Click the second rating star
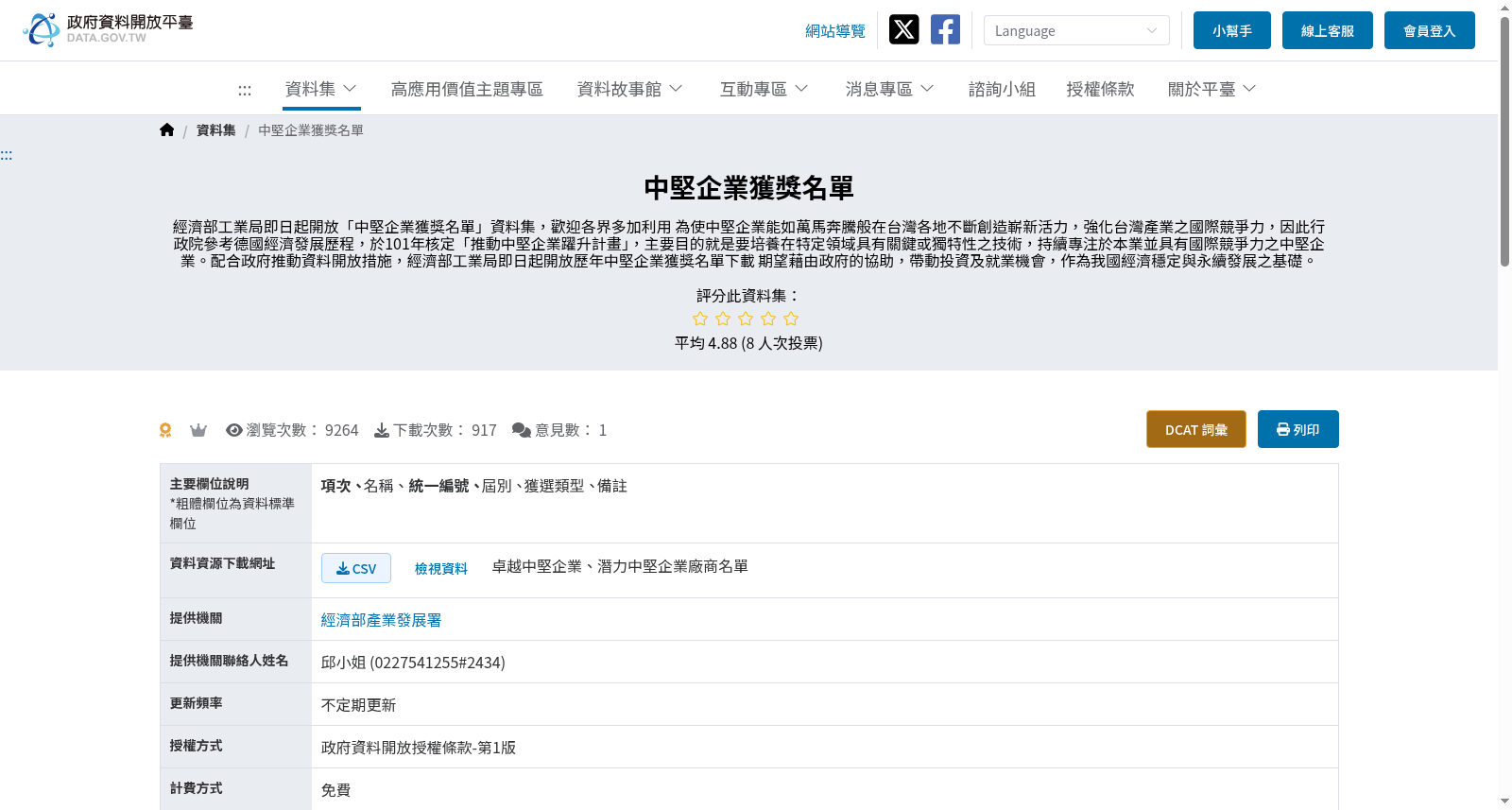The image size is (1512, 810). click(723, 319)
